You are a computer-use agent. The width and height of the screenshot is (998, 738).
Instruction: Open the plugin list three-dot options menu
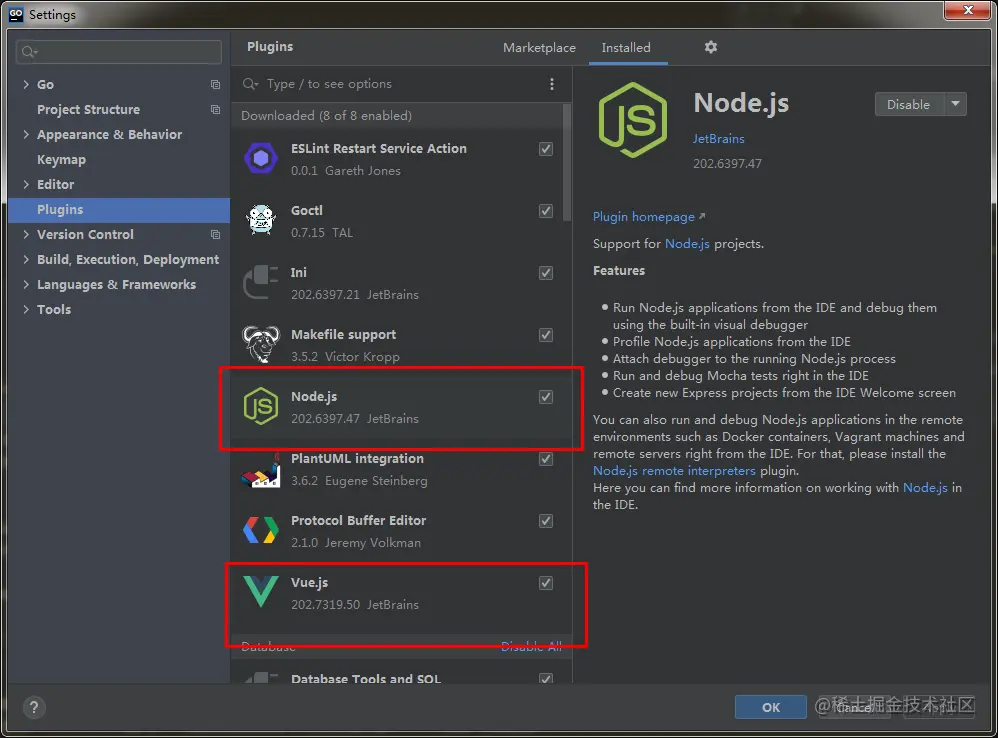[x=552, y=84]
